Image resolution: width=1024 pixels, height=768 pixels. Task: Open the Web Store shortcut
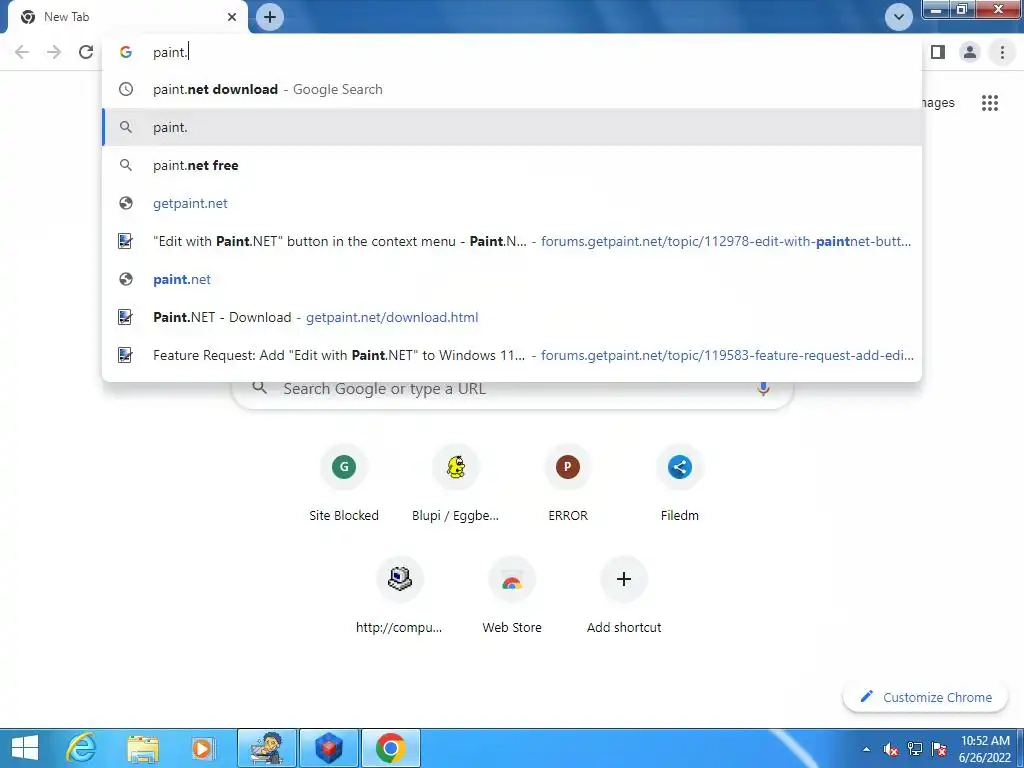(x=512, y=596)
